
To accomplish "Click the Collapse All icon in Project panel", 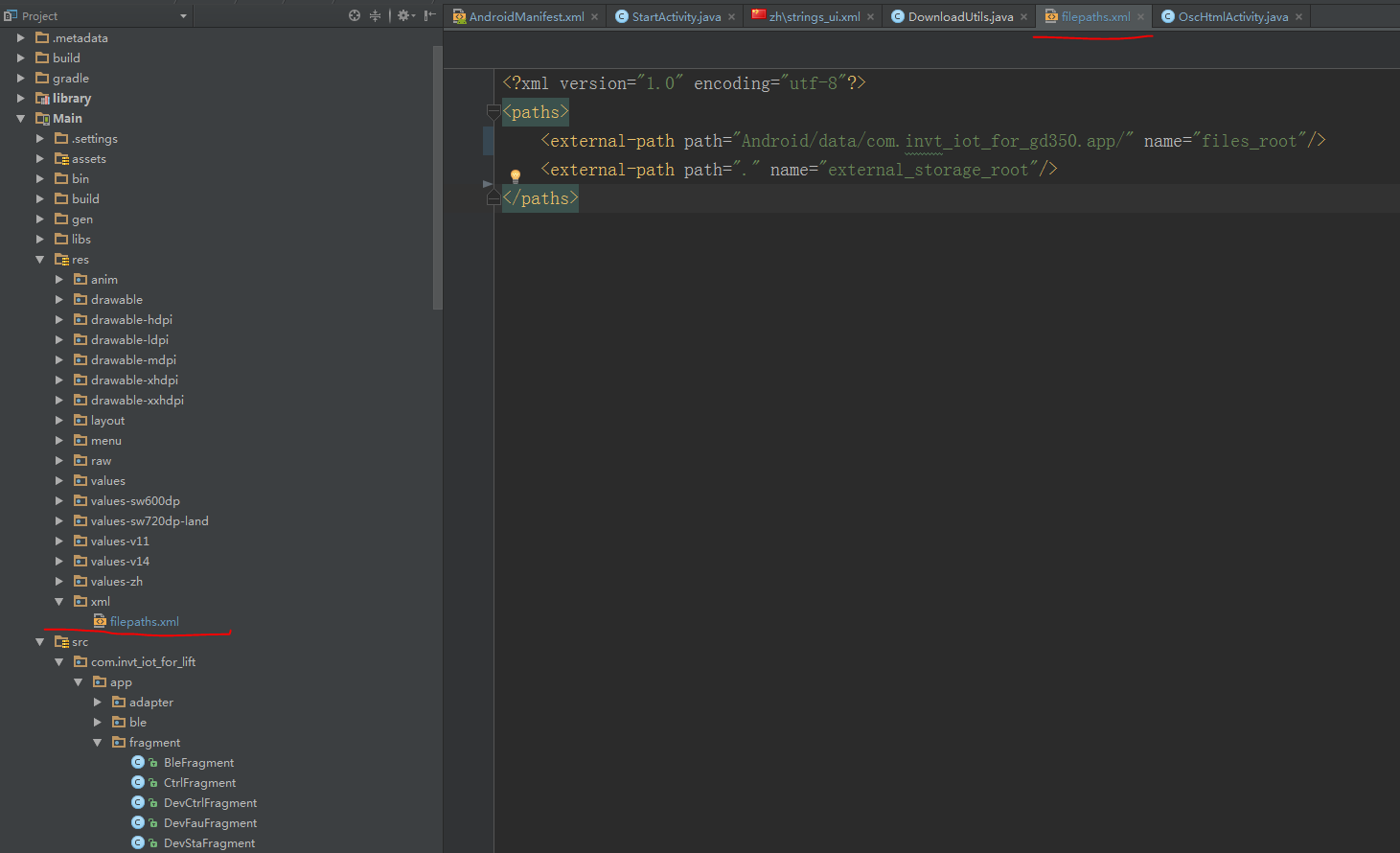I will click(374, 15).
